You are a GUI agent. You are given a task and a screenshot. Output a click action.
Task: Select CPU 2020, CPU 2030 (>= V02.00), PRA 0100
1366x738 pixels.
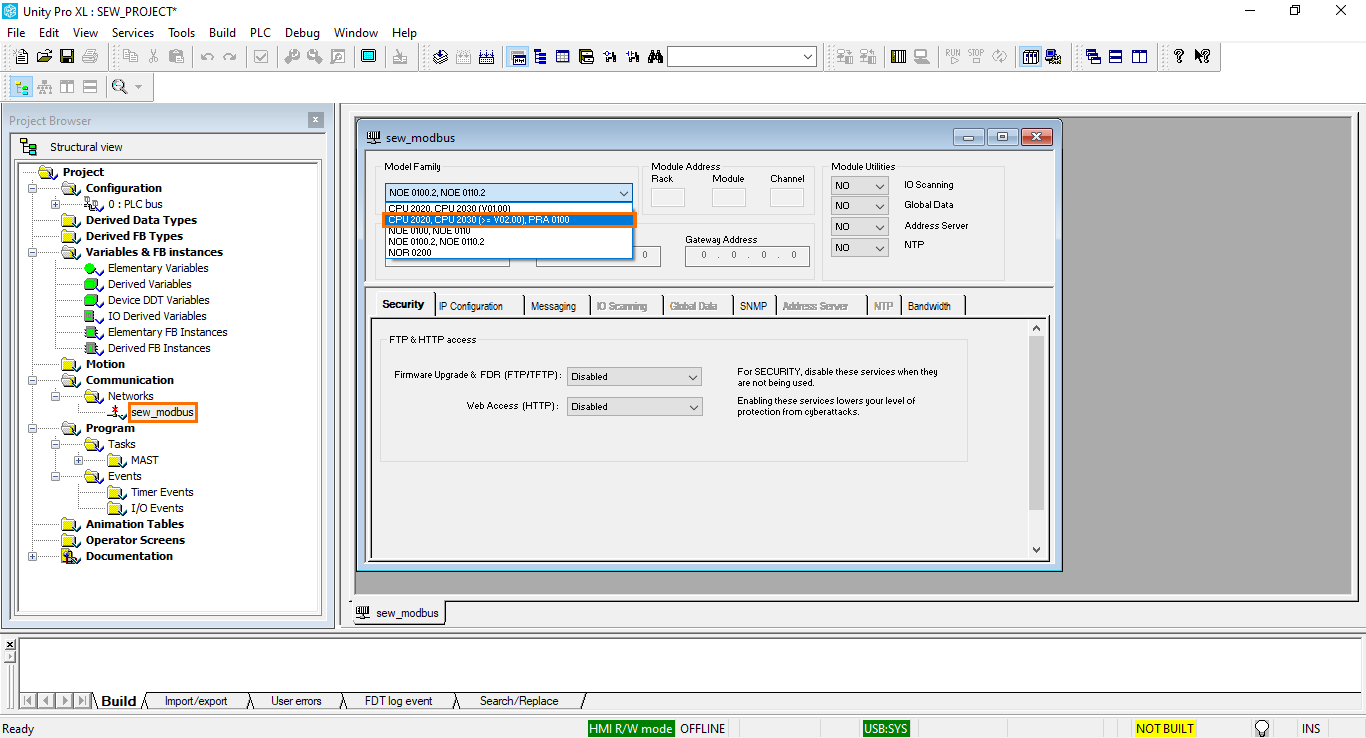coord(509,220)
